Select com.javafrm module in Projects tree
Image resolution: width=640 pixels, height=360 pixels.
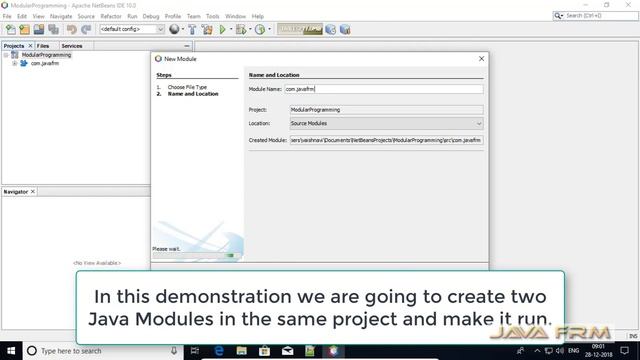click(x=45, y=63)
